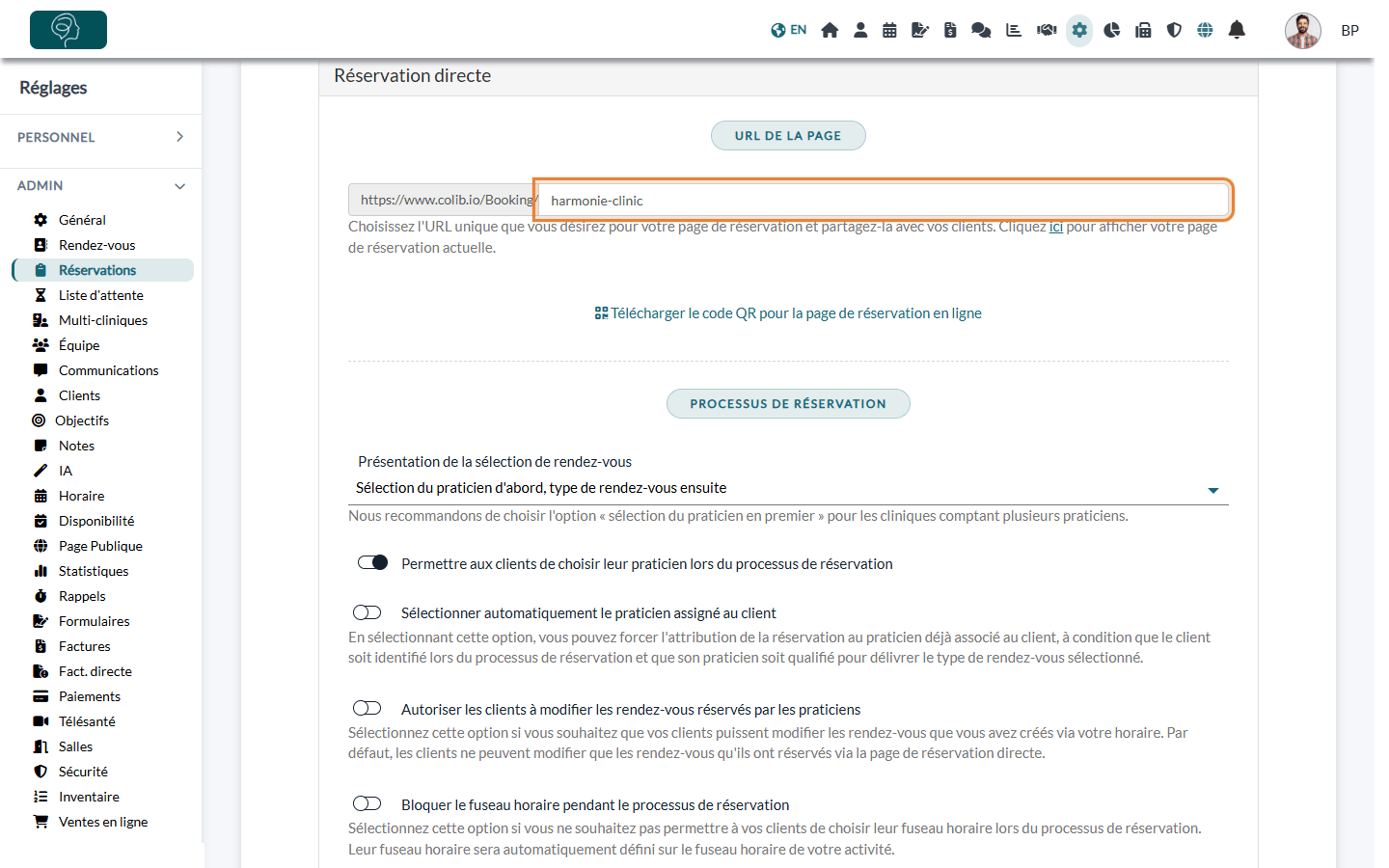Viewport: 1389px width, 868px height.
Task: Open Liste d'attente settings
Action: pos(102,295)
